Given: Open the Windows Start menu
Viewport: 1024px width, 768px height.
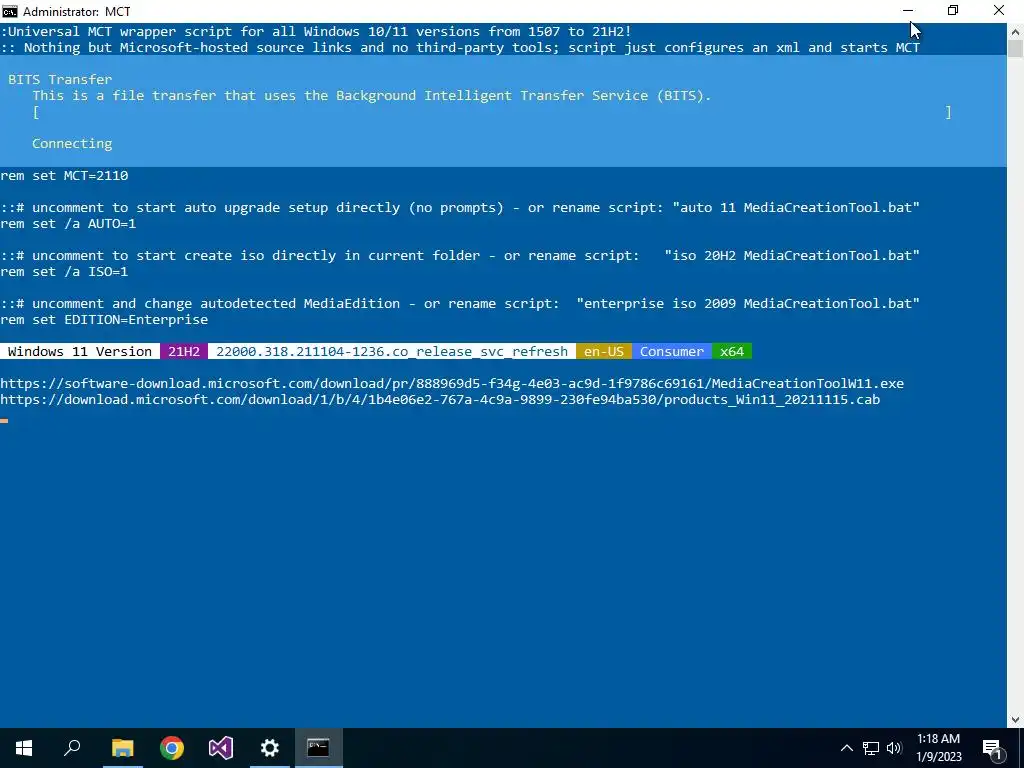Looking at the screenshot, I should pyautogui.click(x=24, y=748).
